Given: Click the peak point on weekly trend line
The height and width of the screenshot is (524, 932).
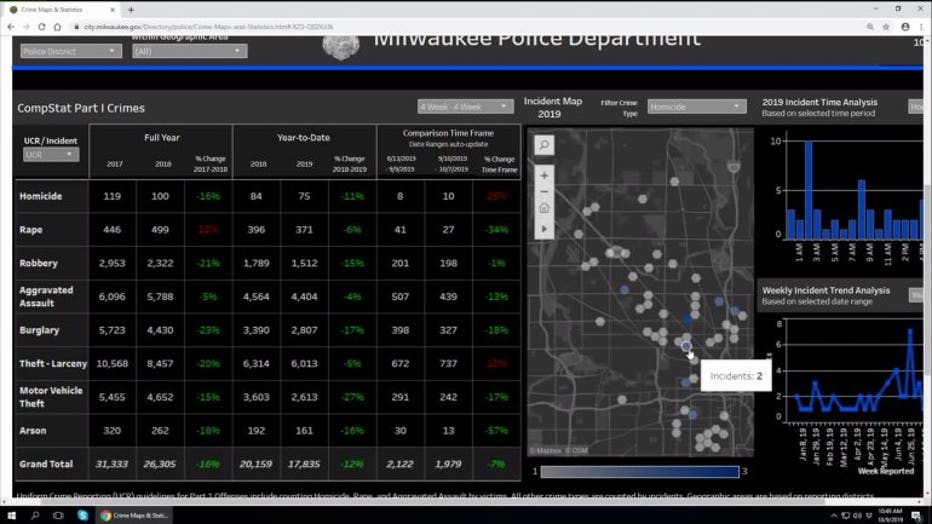Looking at the screenshot, I should pyautogui.click(x=909, y=330).
